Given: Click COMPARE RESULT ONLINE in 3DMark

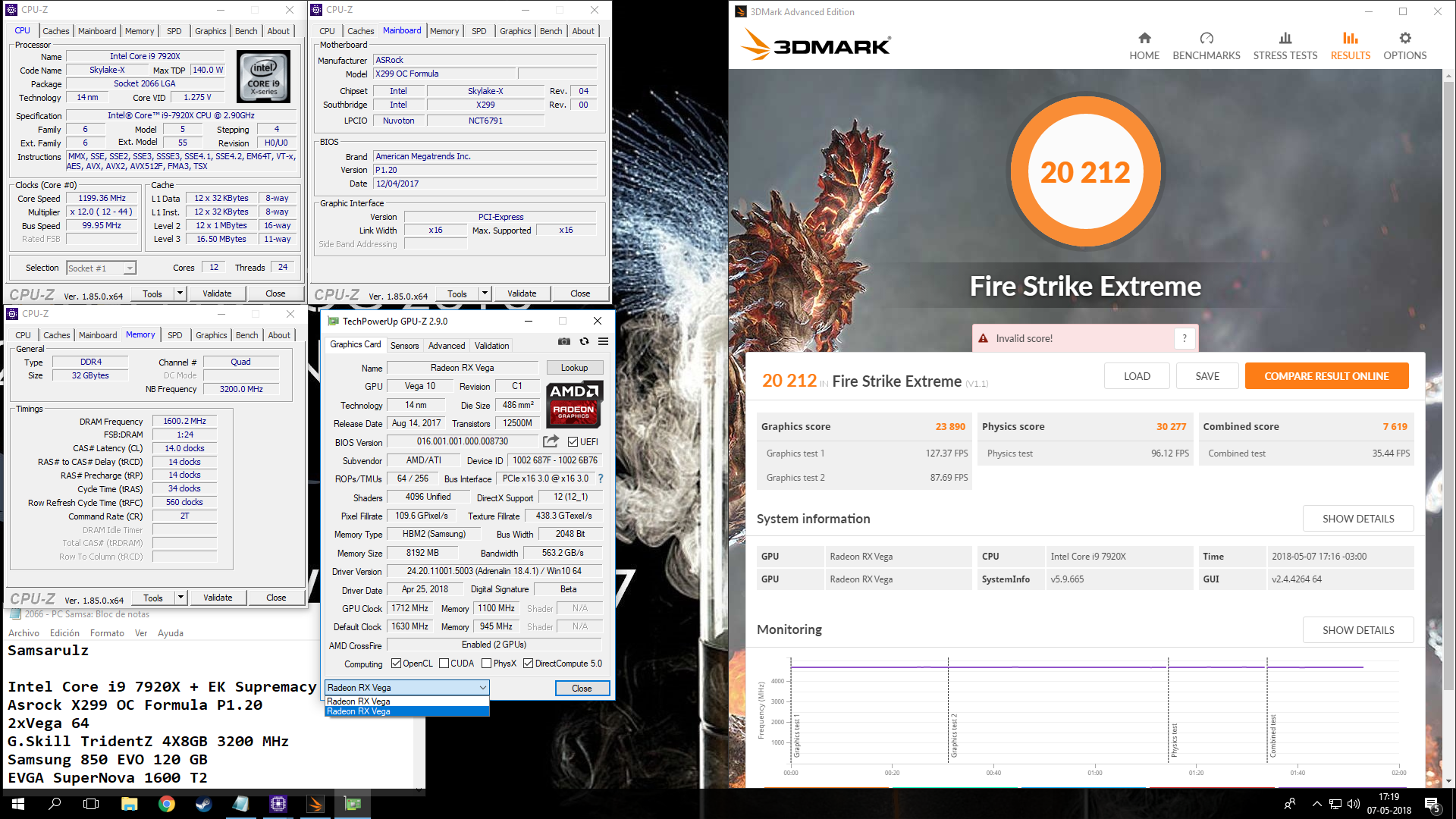Looking at the screenshot, I should click(x=1326, y=376).
